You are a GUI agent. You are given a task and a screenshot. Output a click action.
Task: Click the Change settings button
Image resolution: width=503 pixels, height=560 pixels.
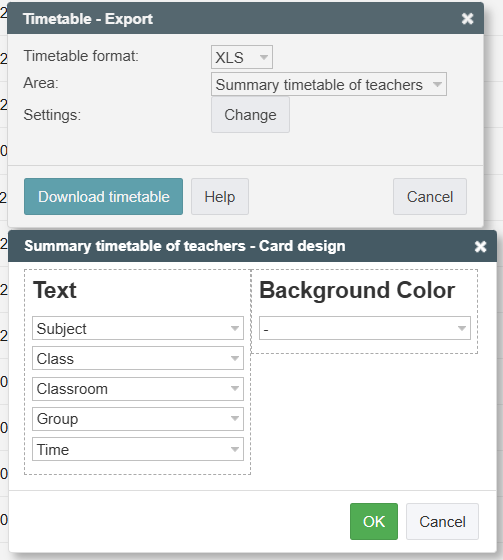point(250,115)
